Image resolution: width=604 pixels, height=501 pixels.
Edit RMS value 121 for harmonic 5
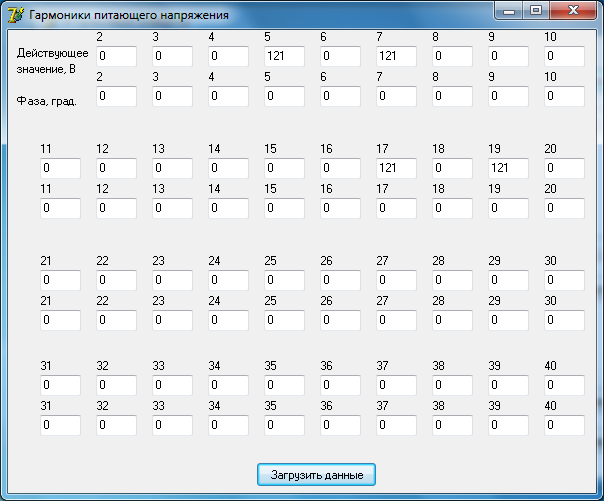pyautogui.click(x=284, y=56)
